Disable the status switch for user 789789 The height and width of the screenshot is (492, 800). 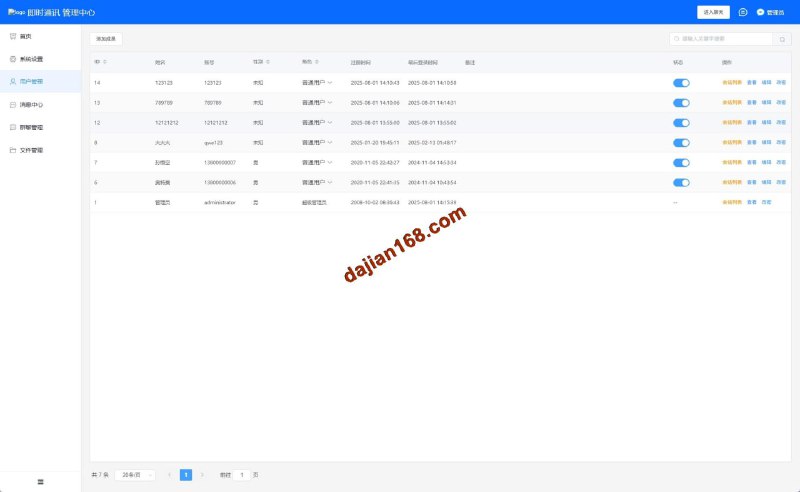(681, 102)
